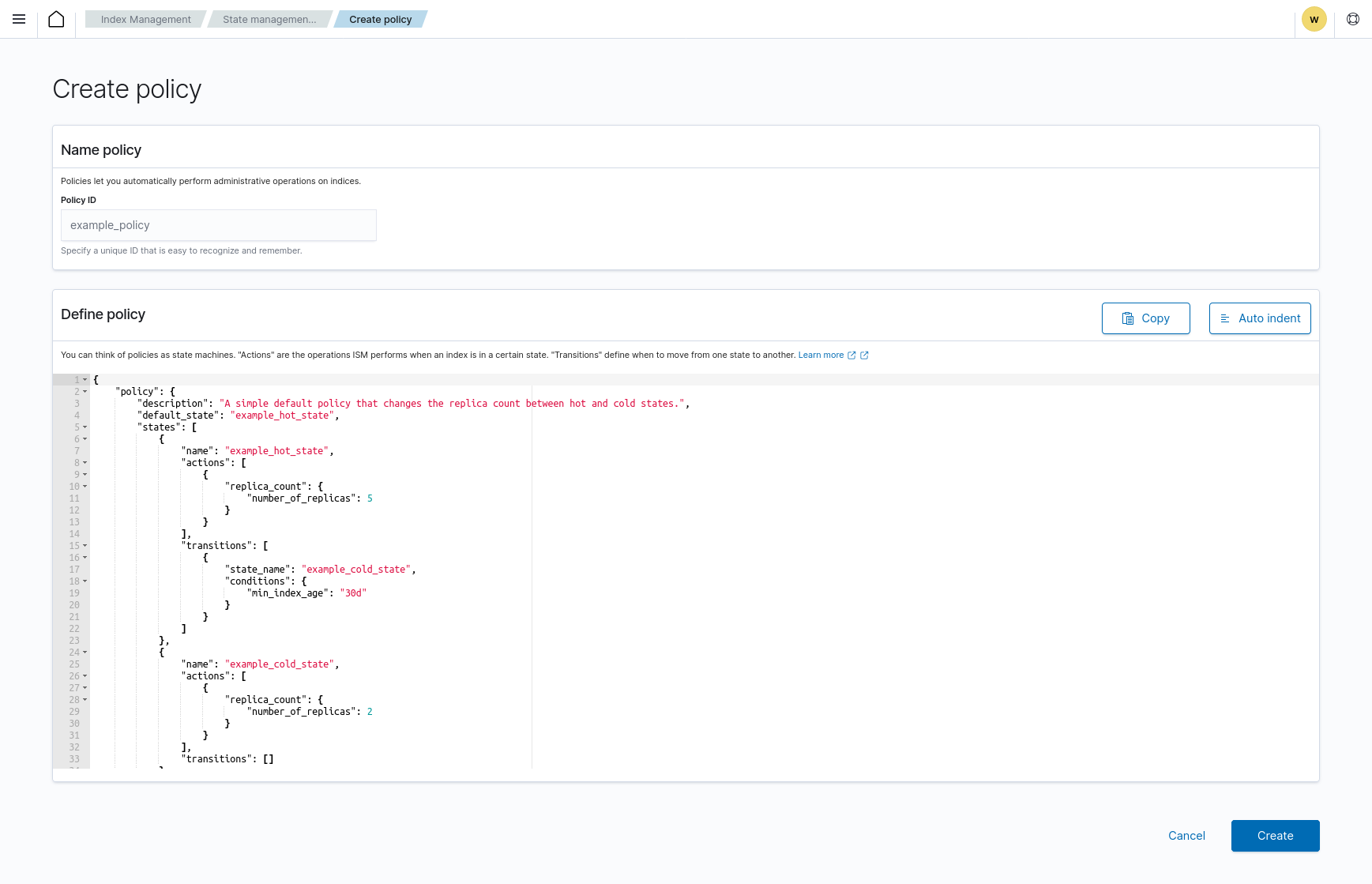Click the Name policy heading

click(x=101, y=150)
